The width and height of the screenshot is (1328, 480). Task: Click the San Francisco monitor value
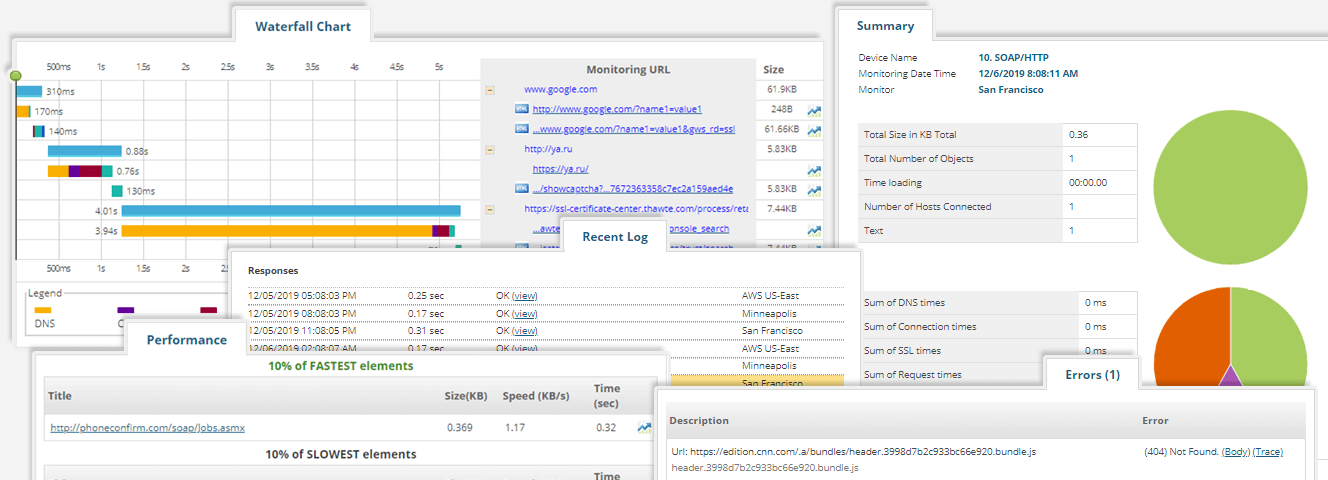1011,90
